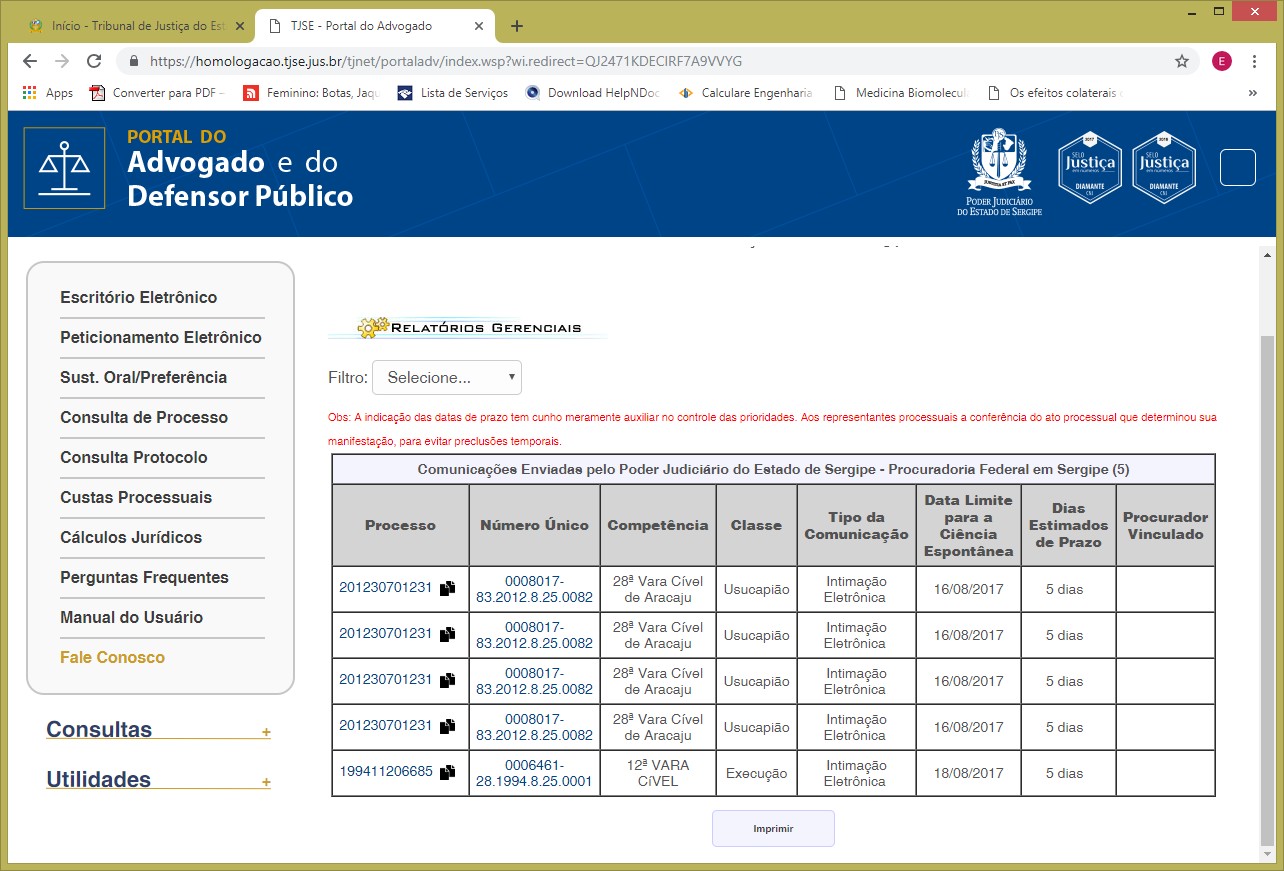Click the page vertical scrollbar
This screenshot has width=1284, height=871.
pos(1268,590)
